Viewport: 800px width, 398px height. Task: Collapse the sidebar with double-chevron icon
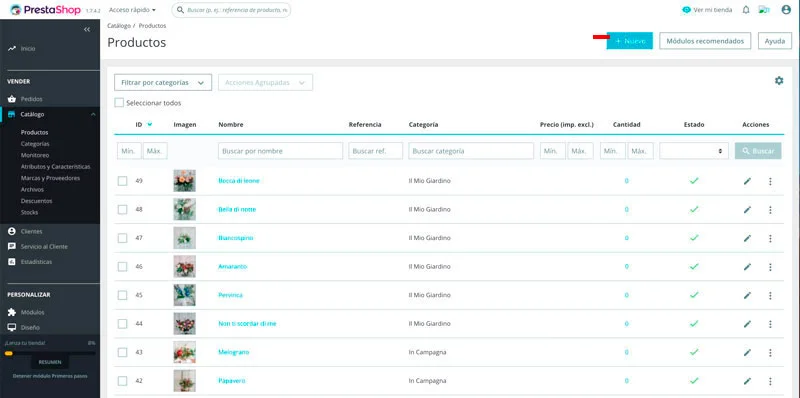click(x=87, y=30)
